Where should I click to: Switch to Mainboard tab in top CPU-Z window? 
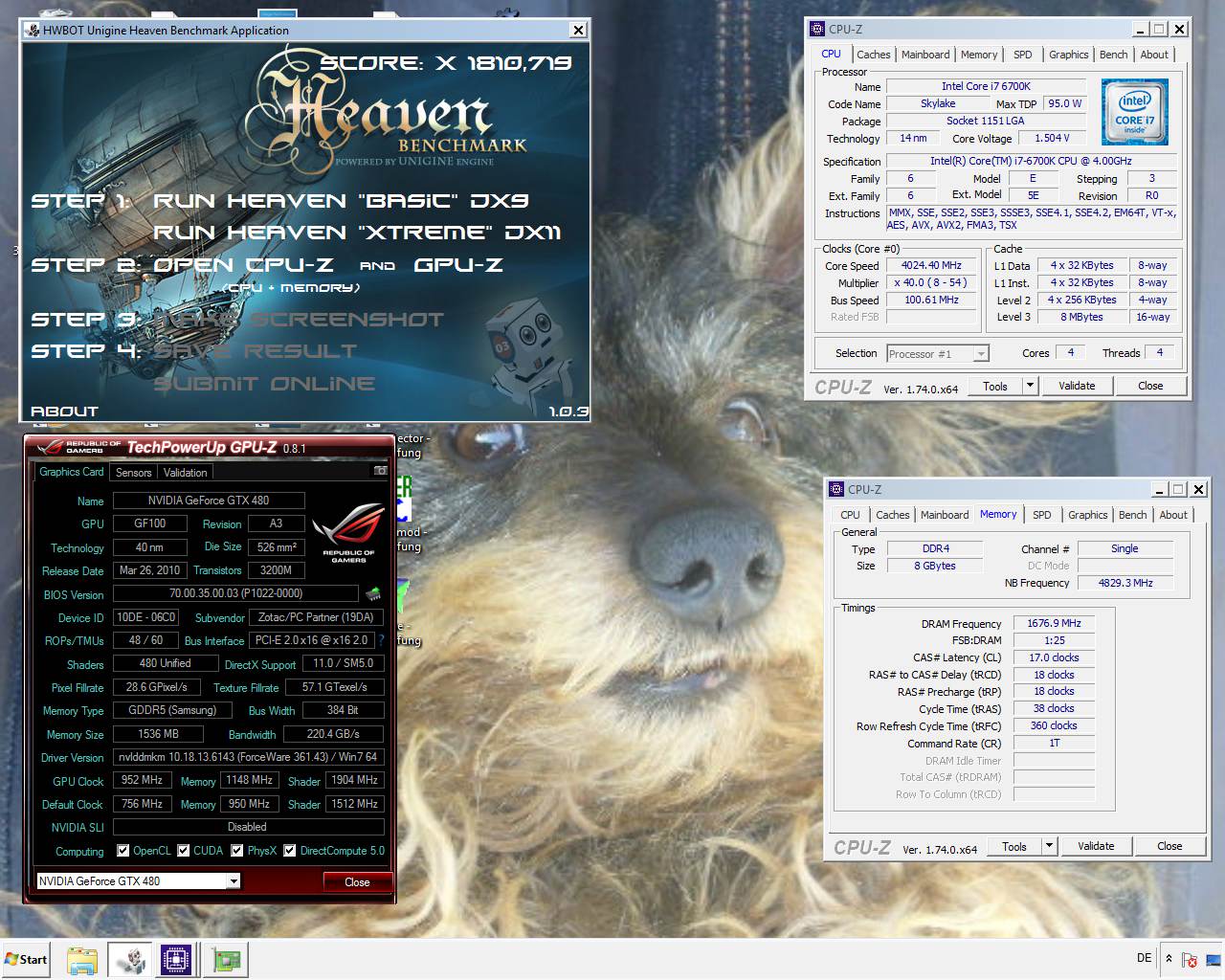click(925, 55)
